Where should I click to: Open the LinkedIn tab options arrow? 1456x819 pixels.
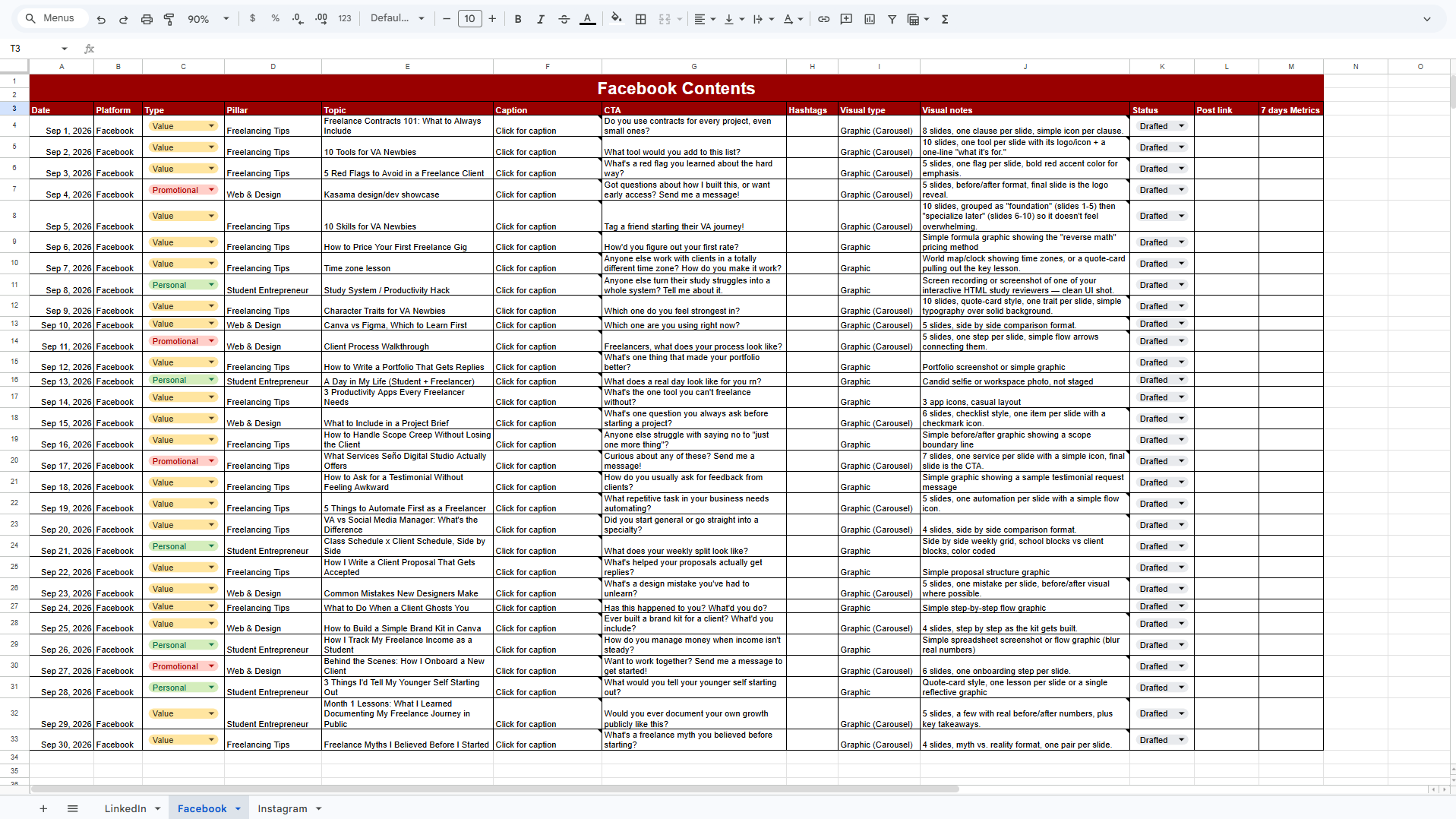(157, 808)
